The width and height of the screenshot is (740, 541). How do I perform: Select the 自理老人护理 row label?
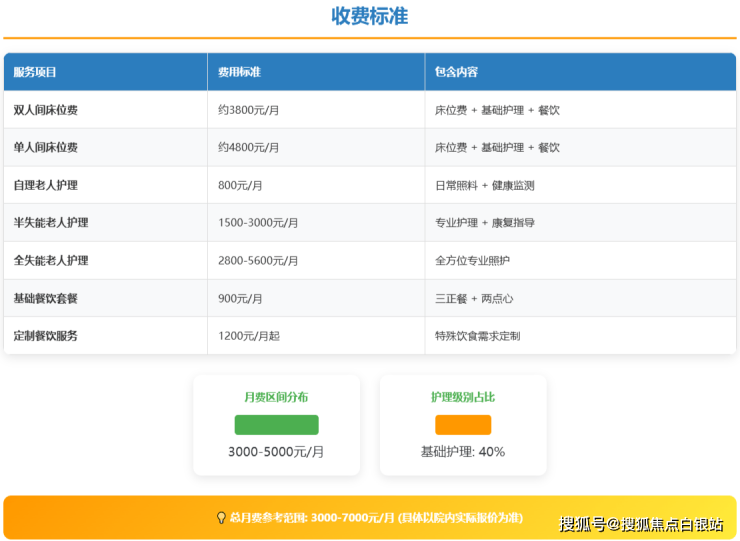pyautogui.click(x=46, y=185)
